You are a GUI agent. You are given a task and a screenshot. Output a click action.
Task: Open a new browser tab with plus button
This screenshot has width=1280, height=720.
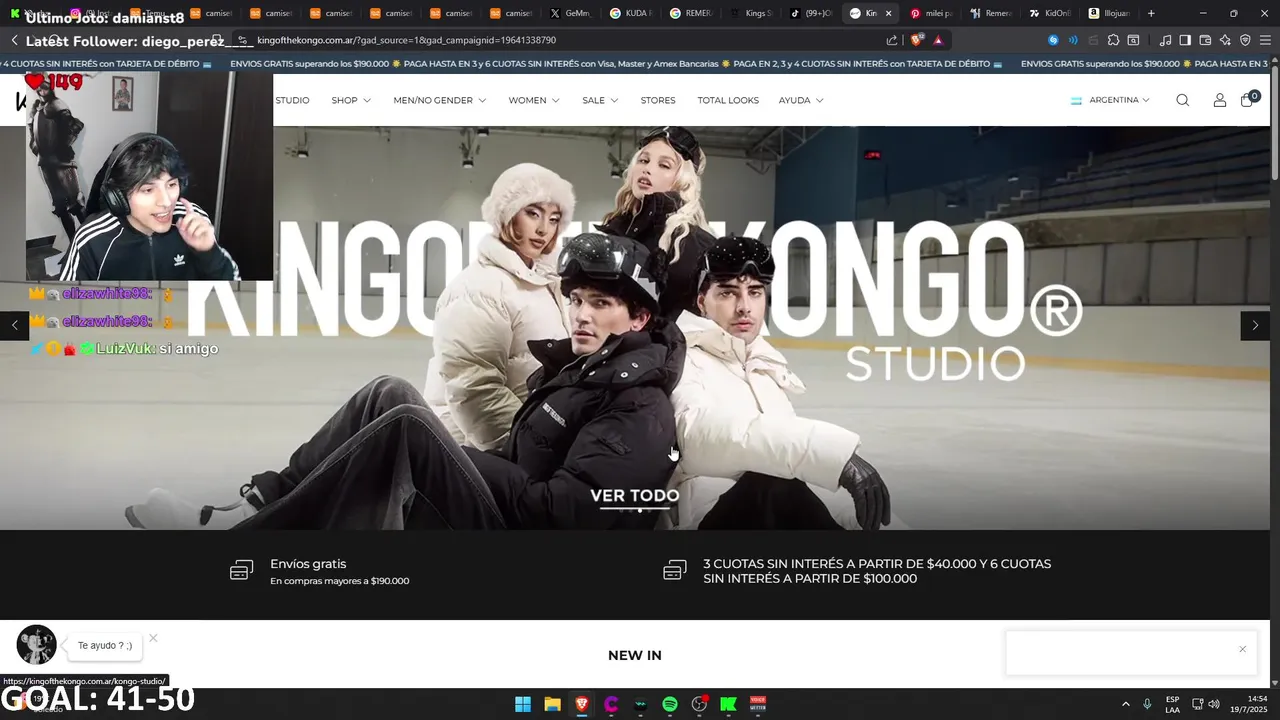[x=1151, y=13]
